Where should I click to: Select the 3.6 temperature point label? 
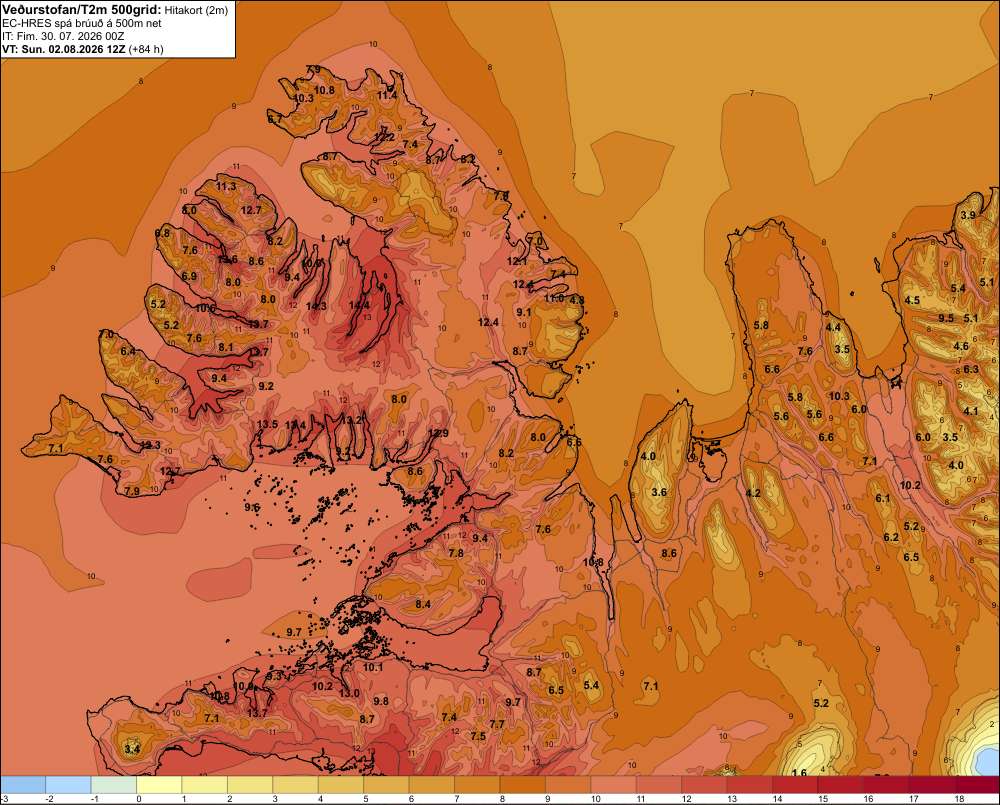(x=659, y=492)
